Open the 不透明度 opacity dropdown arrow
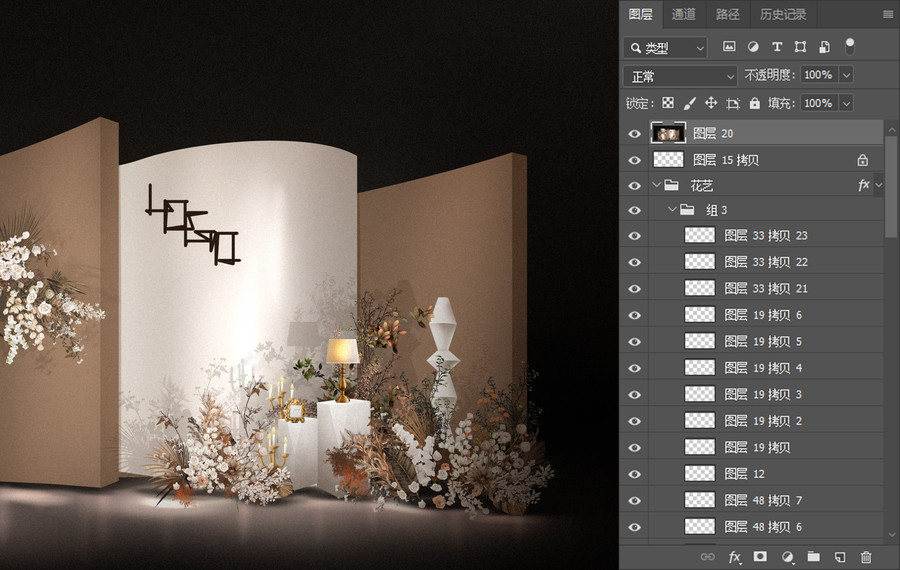 point(846,75)
